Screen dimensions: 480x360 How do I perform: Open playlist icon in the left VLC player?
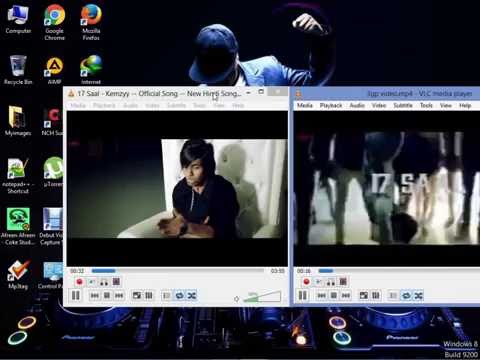click(167, 295)
